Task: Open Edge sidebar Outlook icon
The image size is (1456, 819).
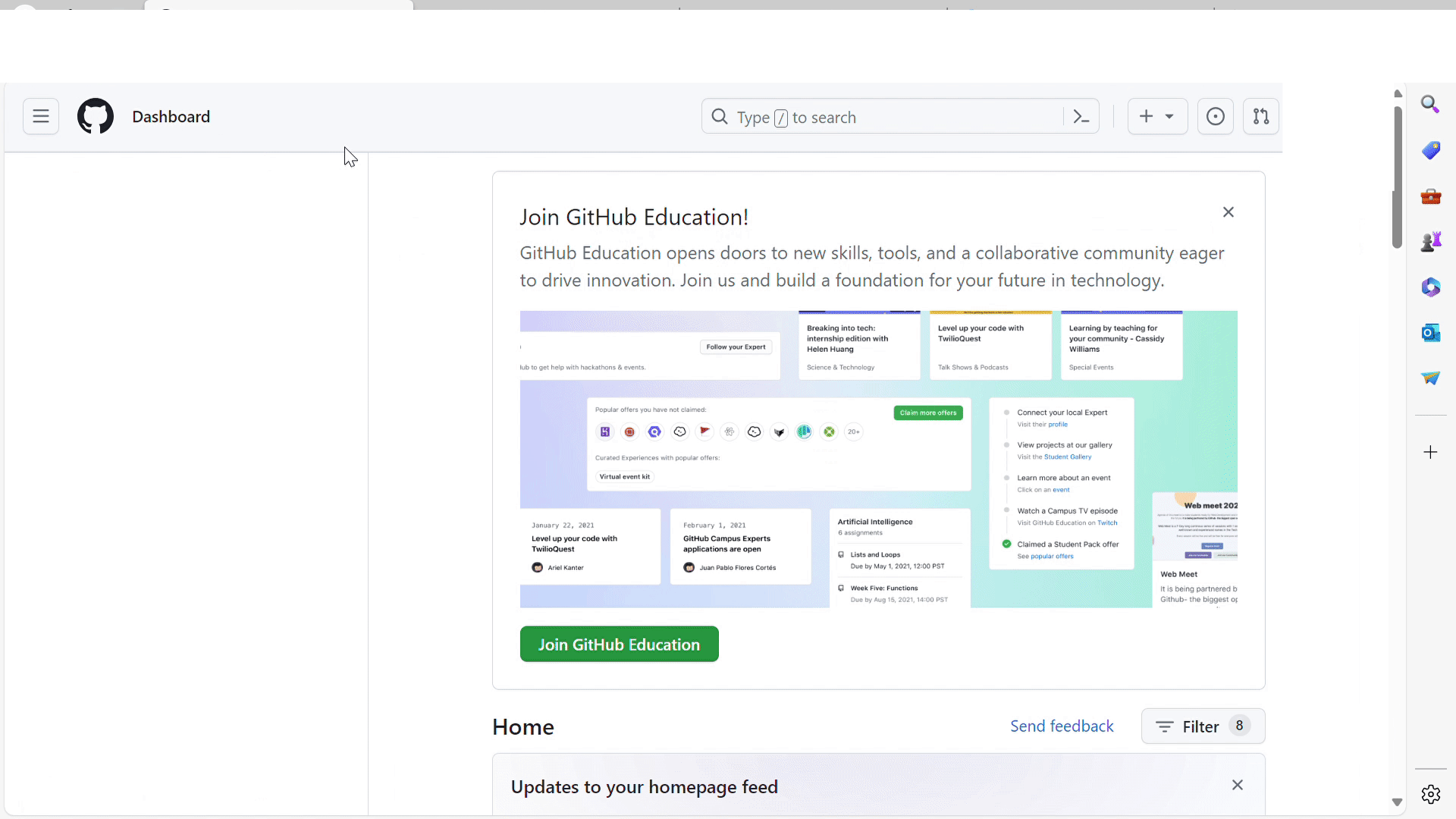Action: (x=1430, y=333)
